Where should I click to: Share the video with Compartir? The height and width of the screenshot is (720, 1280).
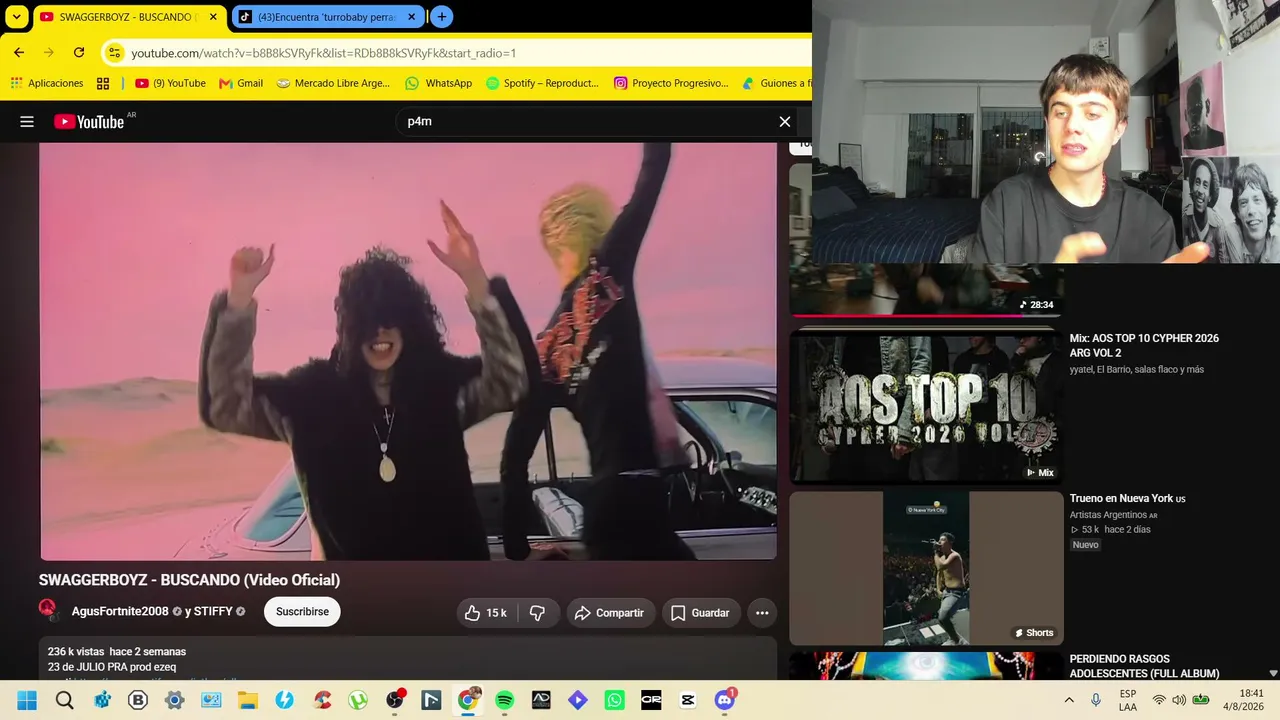pos(610,613)
